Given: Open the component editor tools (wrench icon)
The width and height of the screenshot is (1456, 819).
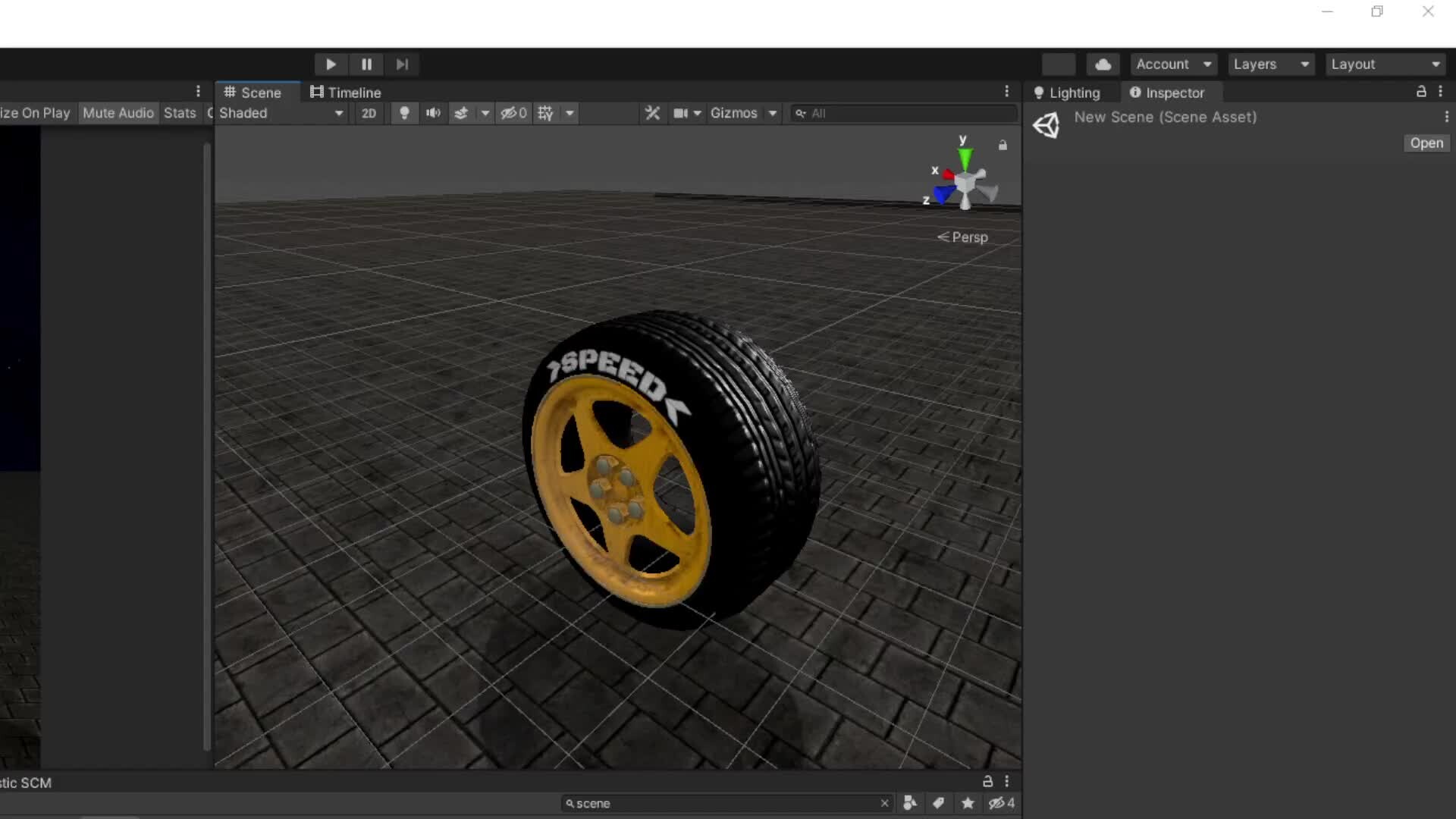Looking at the screenshot, I should pos(652,113).
